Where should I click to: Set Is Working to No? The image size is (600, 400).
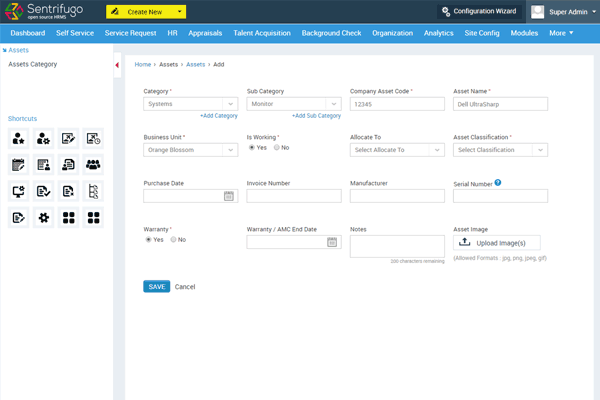tap(277, 147)
